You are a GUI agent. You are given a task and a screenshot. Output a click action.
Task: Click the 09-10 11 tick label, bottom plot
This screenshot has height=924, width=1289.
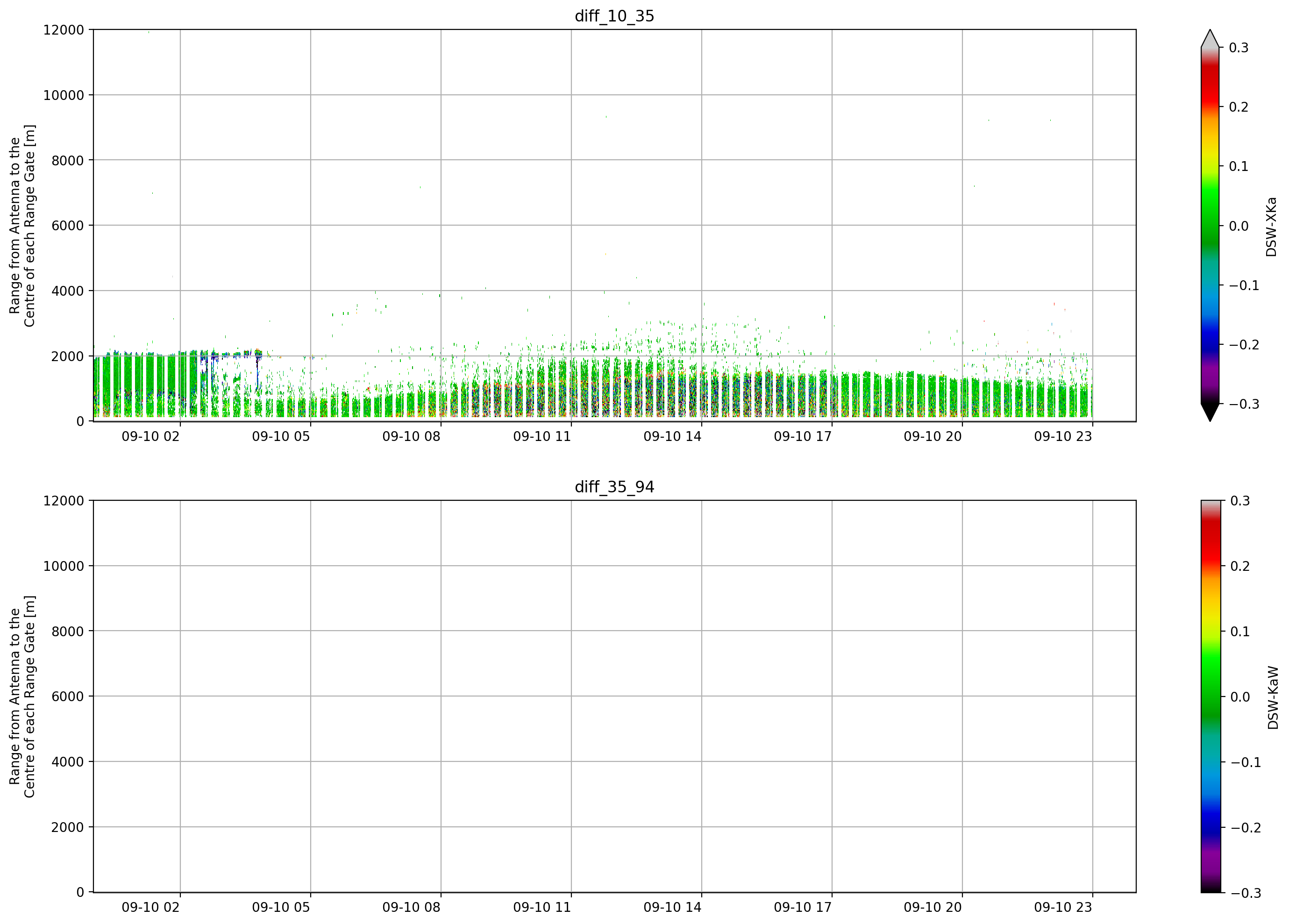(541, 908)
